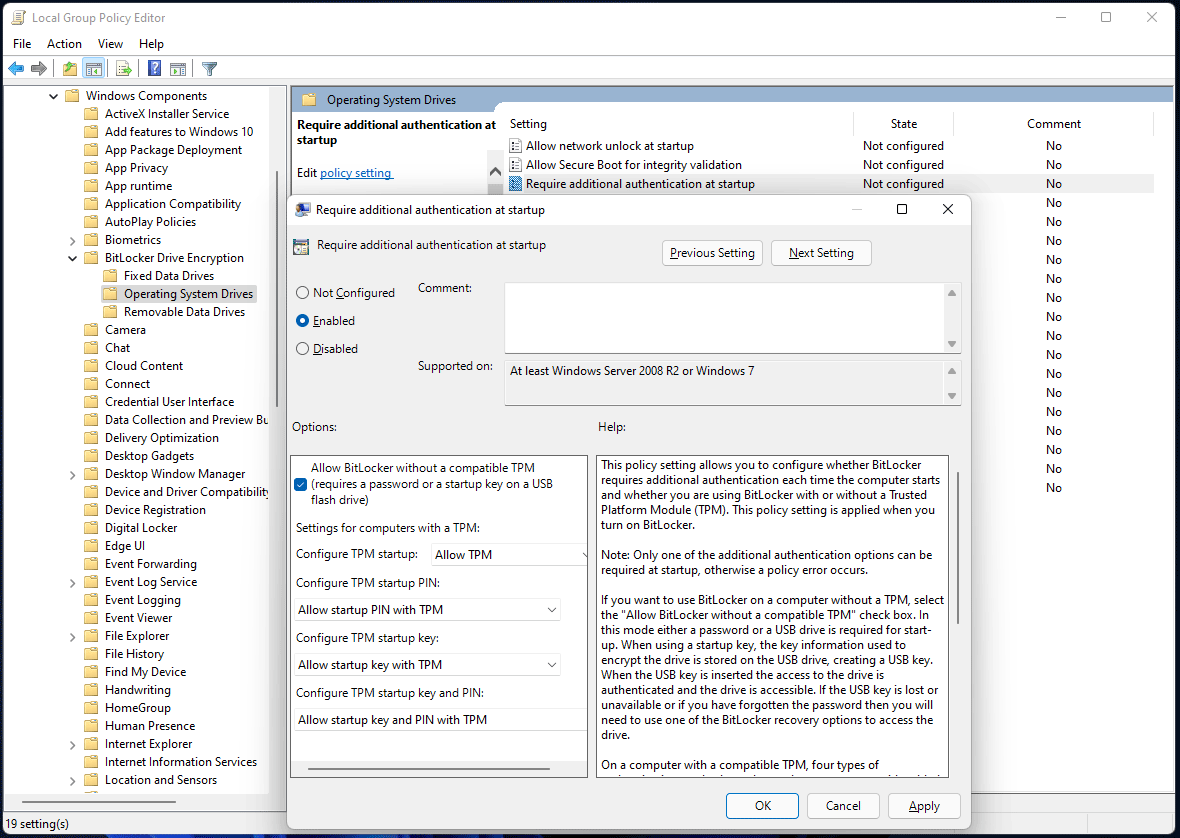Click the Cancel button
The image size is (1180, 838).
[x=843, y=806]
